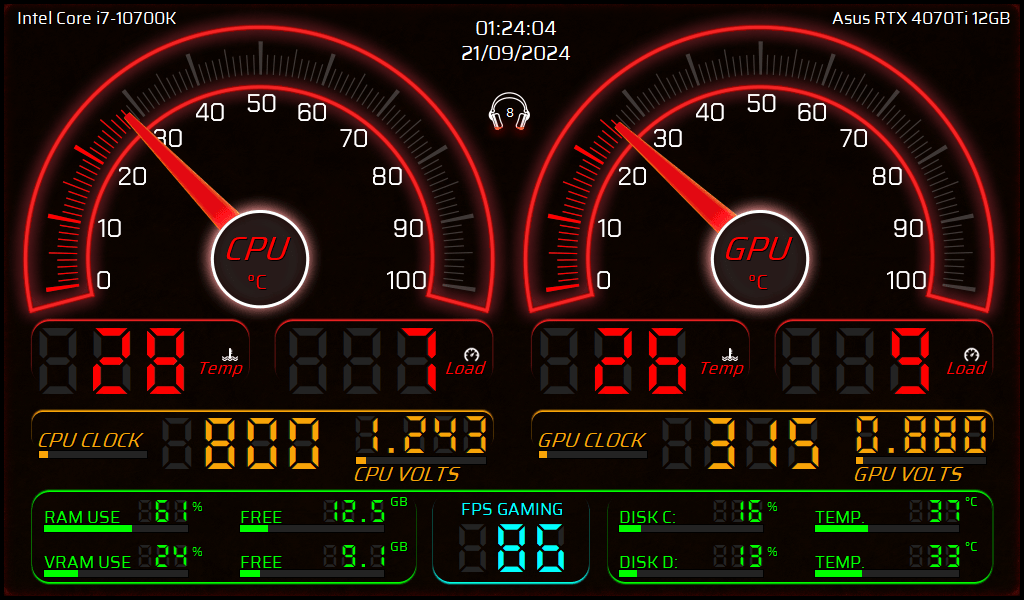Image resolution: width=1024 pixels, height=600 pixels.
Task: Click the CPU Load gauge icon
Action: pos(471,354)
